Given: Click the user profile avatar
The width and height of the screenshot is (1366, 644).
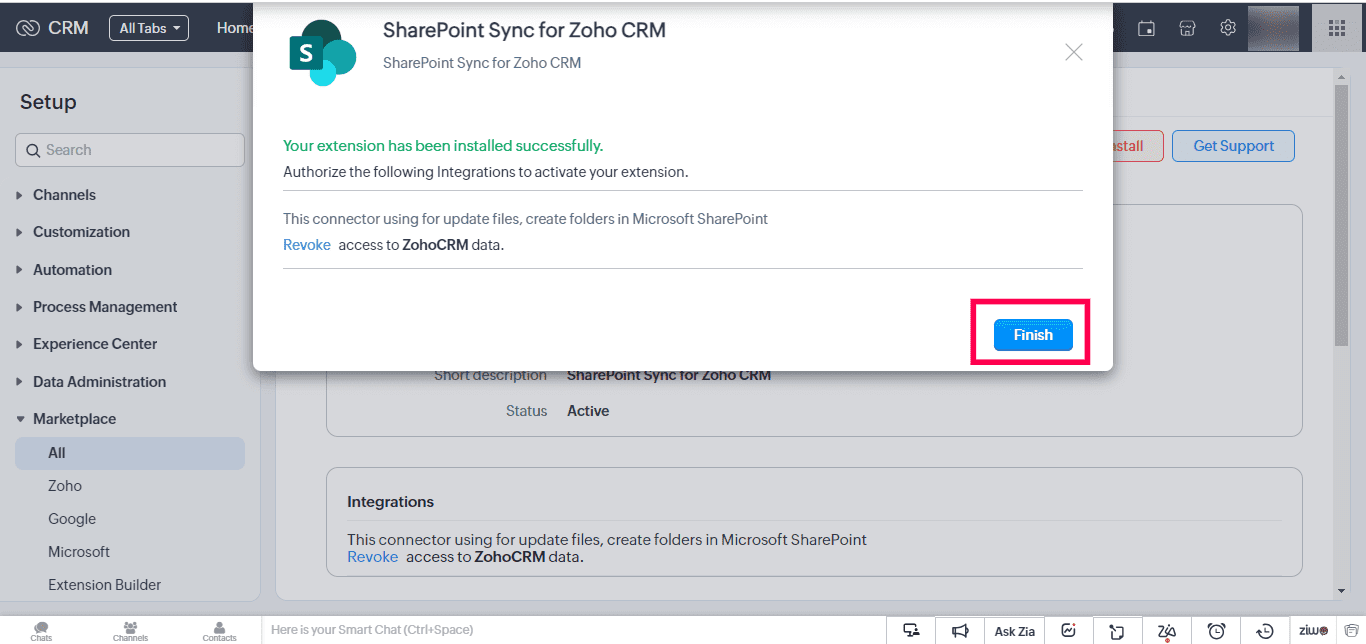Looking at the screenshot, I should click(1273, 28).
